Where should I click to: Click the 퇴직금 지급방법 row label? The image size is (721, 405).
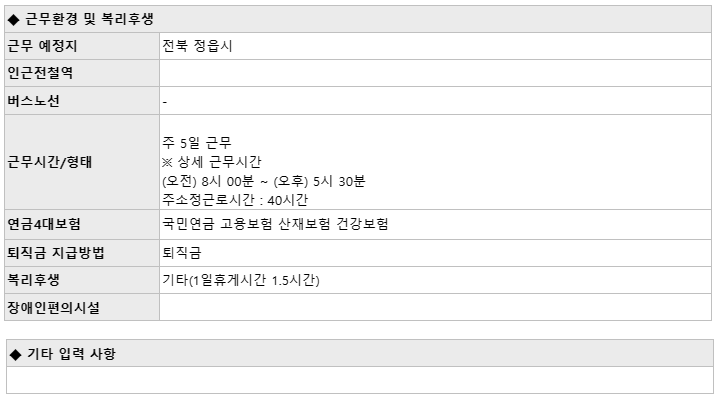coord(56,253)
